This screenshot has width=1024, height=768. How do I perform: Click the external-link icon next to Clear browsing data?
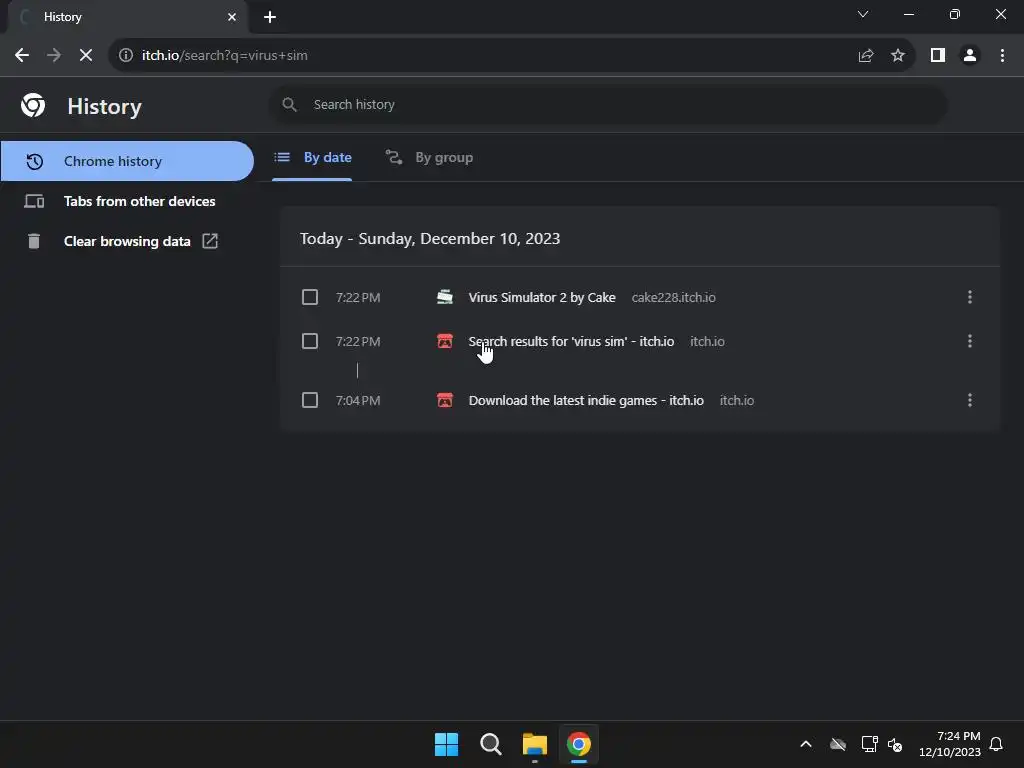[210, 241]
